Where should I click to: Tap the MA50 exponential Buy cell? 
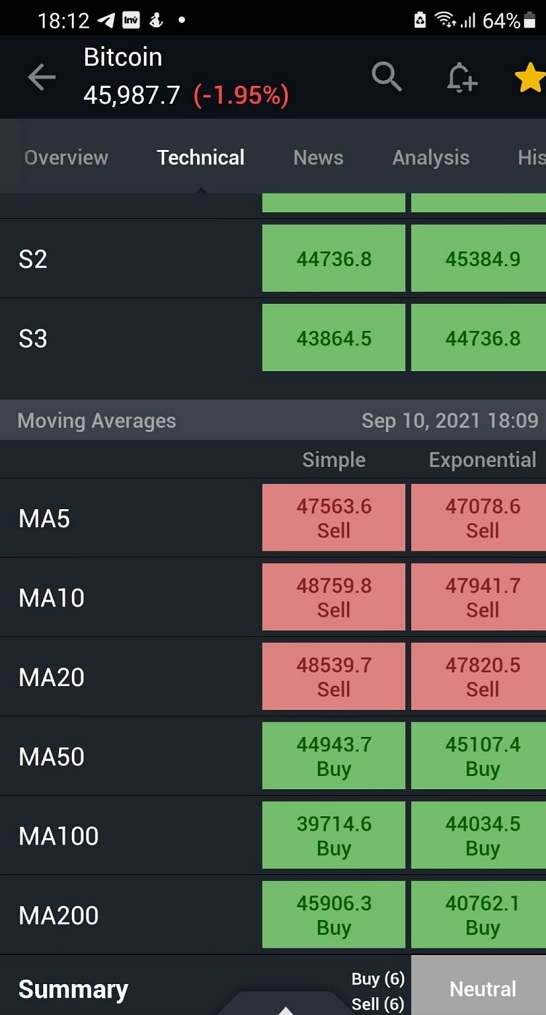(479, 756)
